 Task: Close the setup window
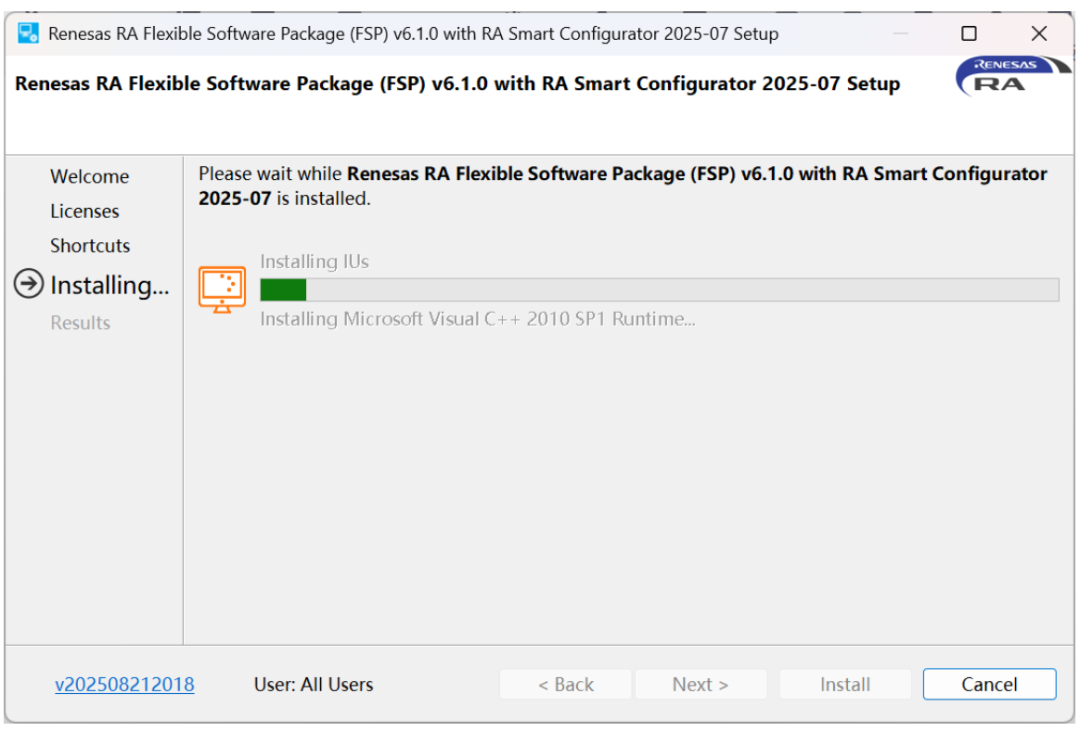point(1039,33)
